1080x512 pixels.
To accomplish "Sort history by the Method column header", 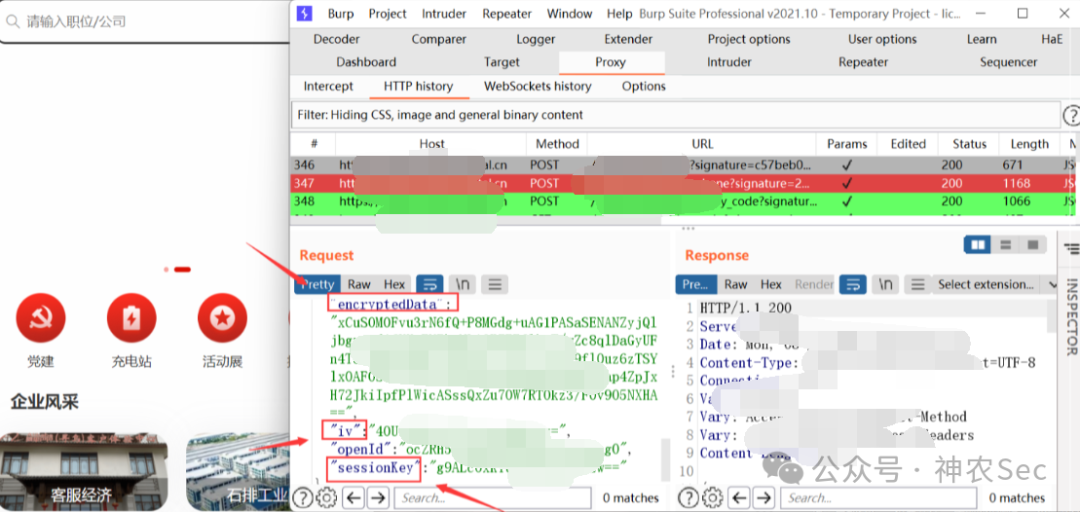I will point(557,144).
